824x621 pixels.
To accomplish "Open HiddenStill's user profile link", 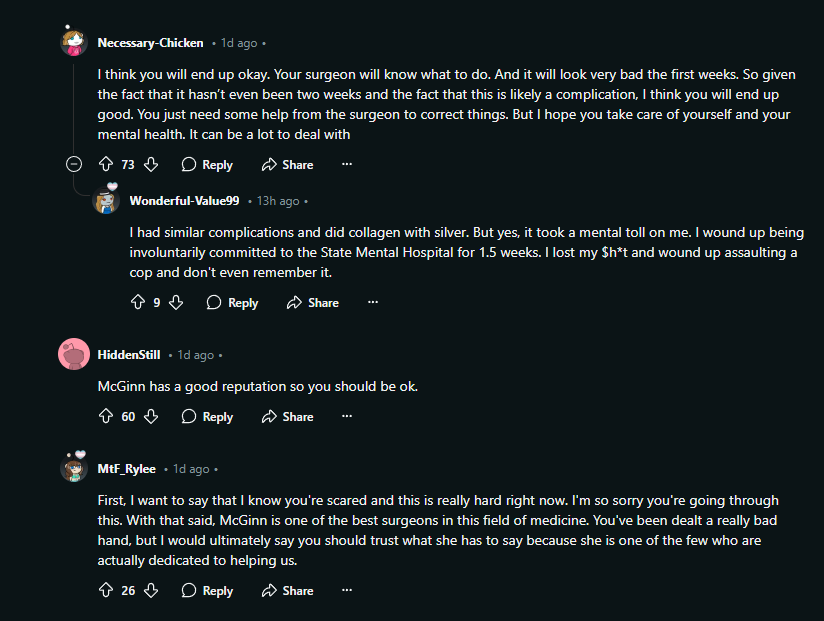I will pos(129,355).
